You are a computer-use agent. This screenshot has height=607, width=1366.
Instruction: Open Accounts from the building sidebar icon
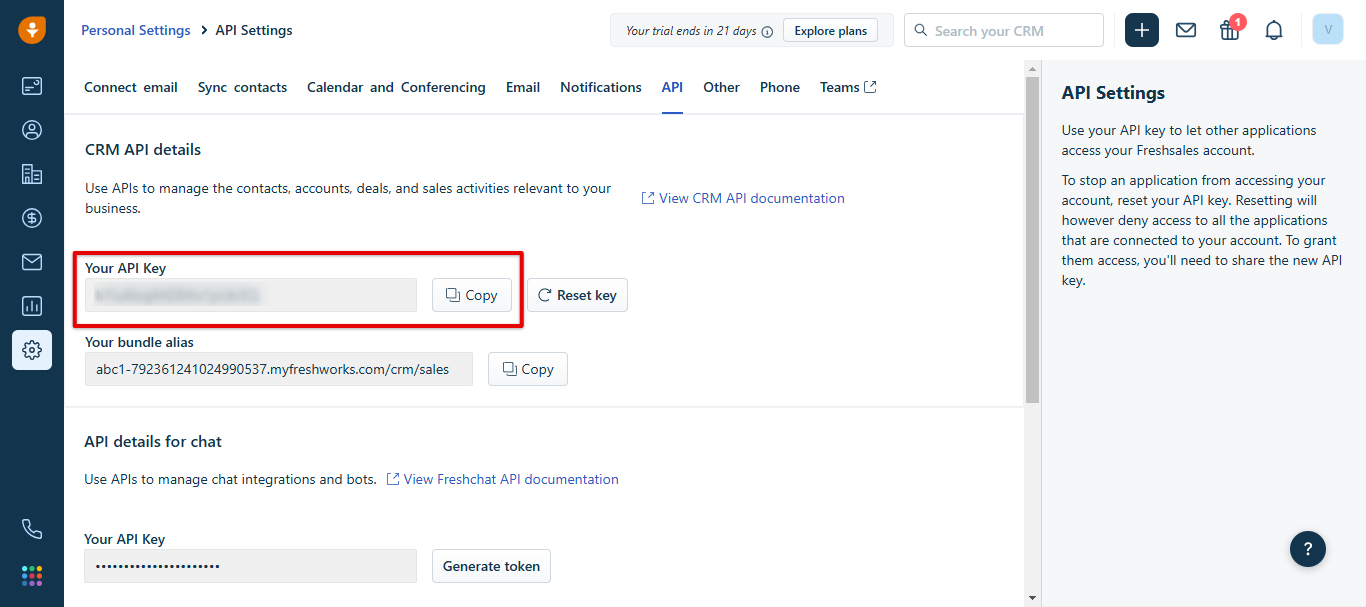pos(32,174)
